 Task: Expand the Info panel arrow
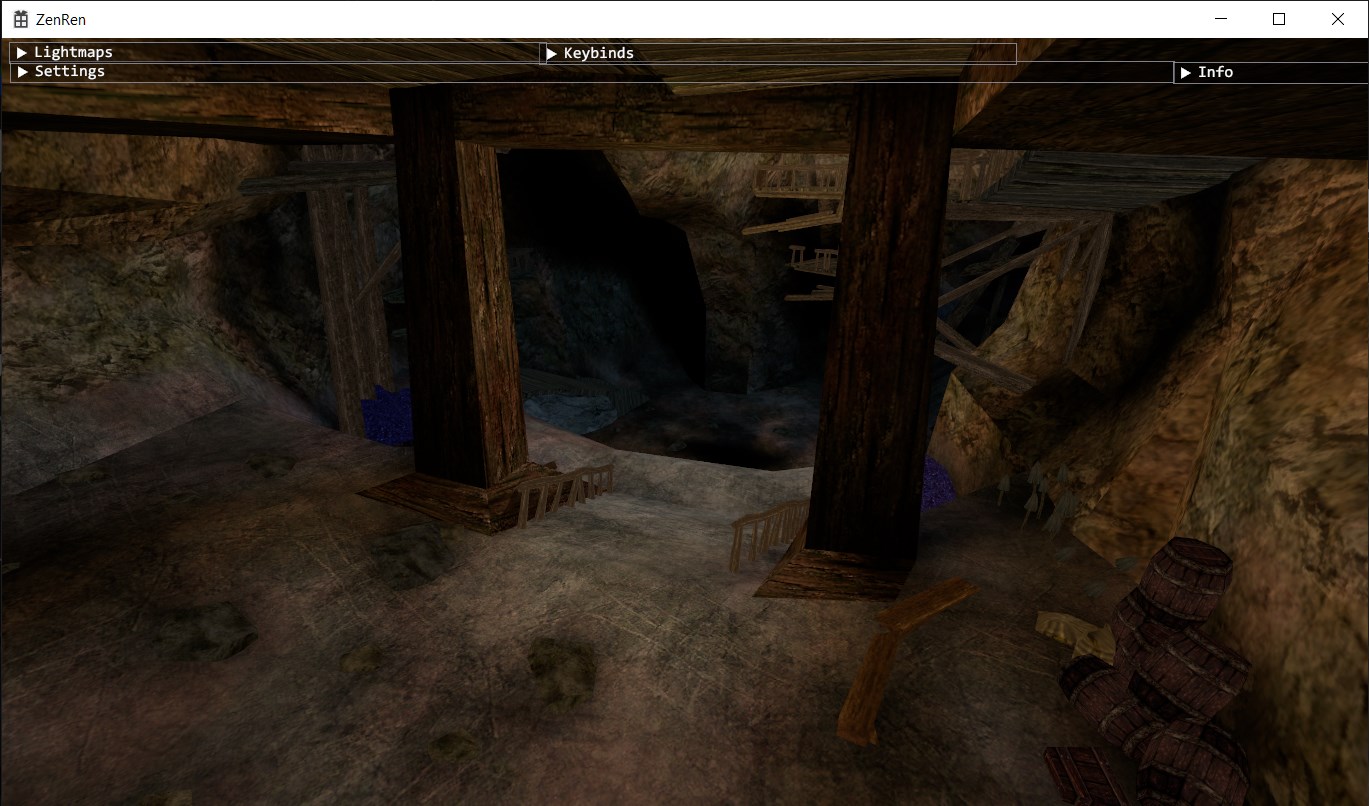coord(1186,73)
